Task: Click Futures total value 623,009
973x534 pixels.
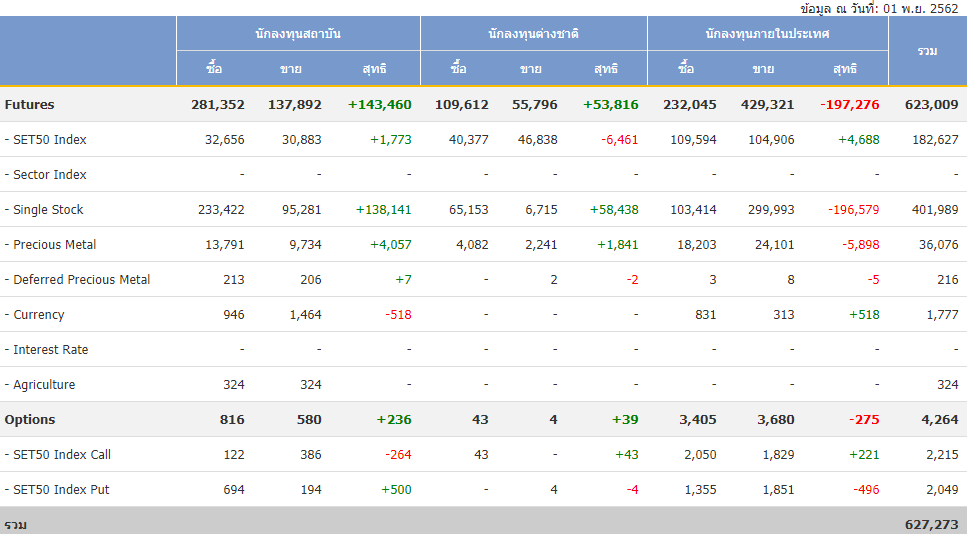Action: point(932,104)
